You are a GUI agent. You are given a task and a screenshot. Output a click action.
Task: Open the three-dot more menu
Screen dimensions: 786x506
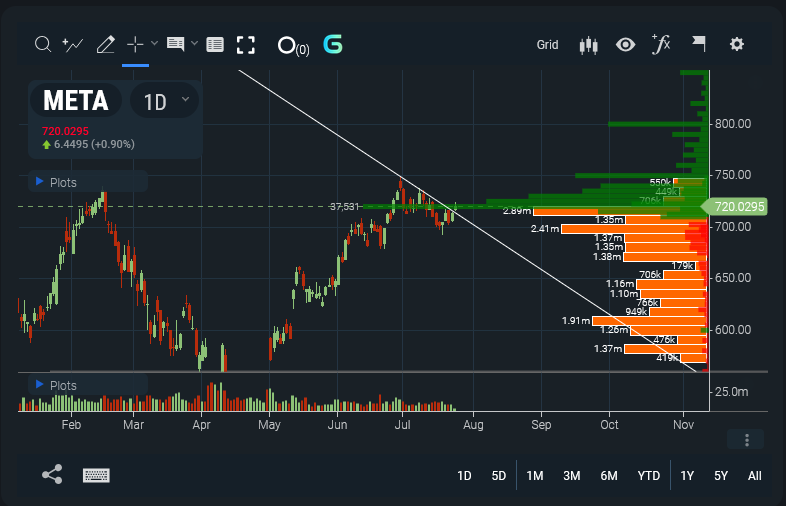[746, 440]
